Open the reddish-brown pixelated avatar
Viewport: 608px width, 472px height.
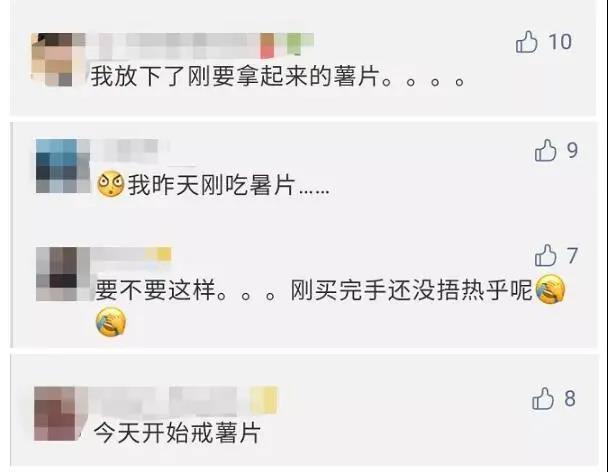point(60,413)
